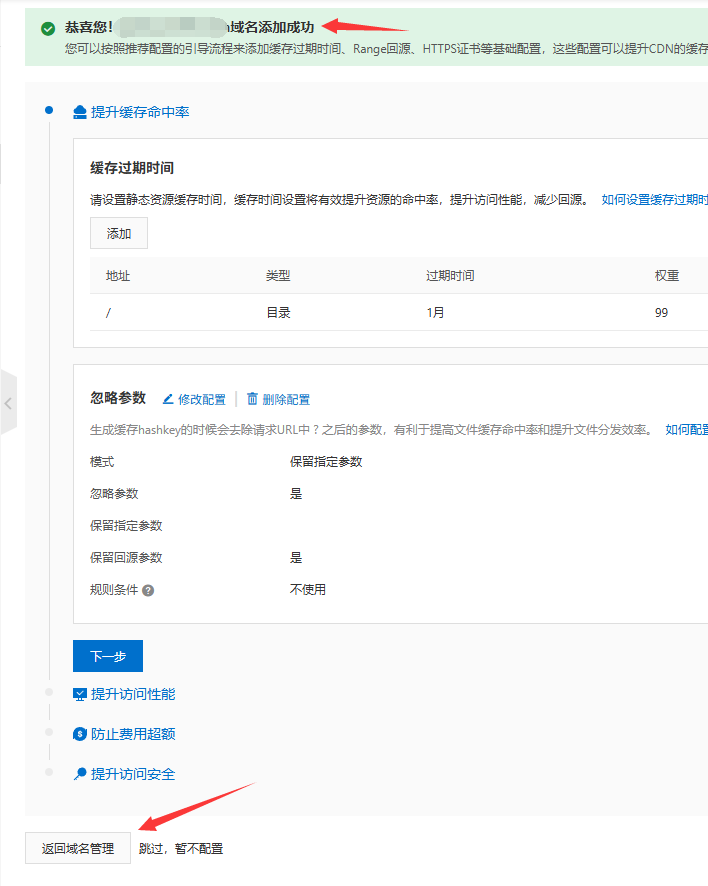Click the help icon next to 规则条件
Viewport: 708px width, 886px height.
point(148,590)
